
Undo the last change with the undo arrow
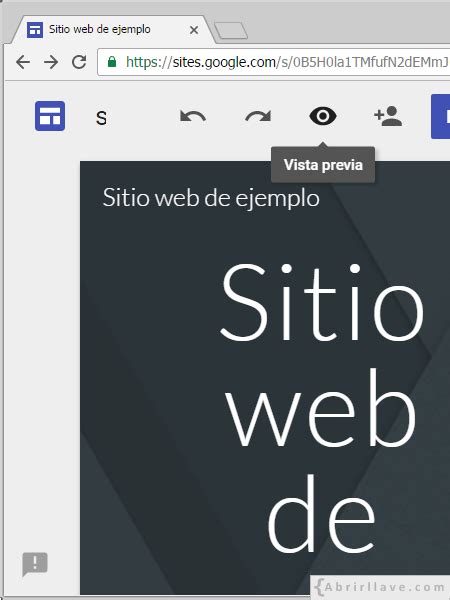click(193, 116)
